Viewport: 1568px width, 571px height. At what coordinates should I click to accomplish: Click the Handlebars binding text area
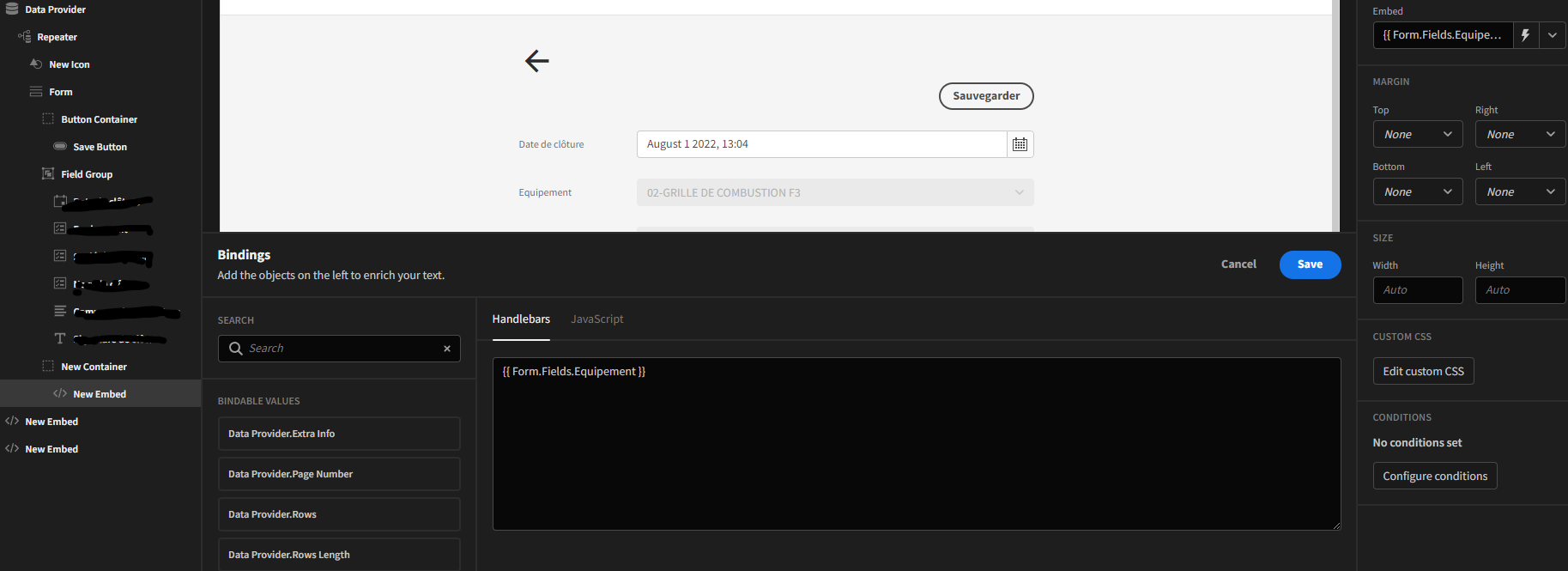pos(917,444)
